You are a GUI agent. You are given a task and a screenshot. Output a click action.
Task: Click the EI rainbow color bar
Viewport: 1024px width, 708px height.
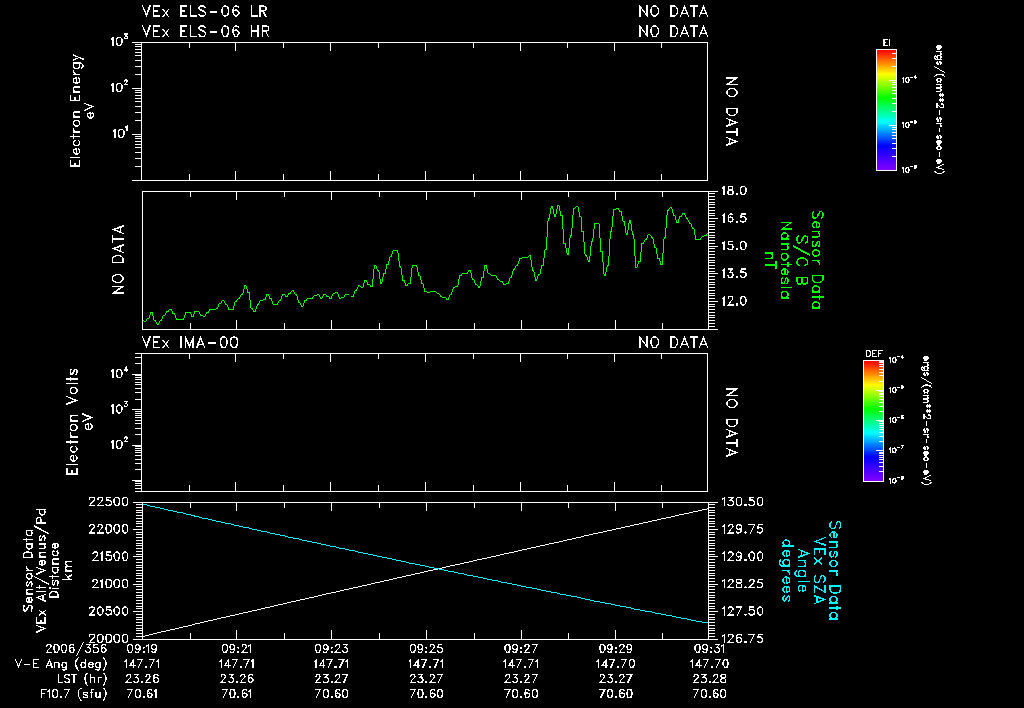tap(886, 110)
